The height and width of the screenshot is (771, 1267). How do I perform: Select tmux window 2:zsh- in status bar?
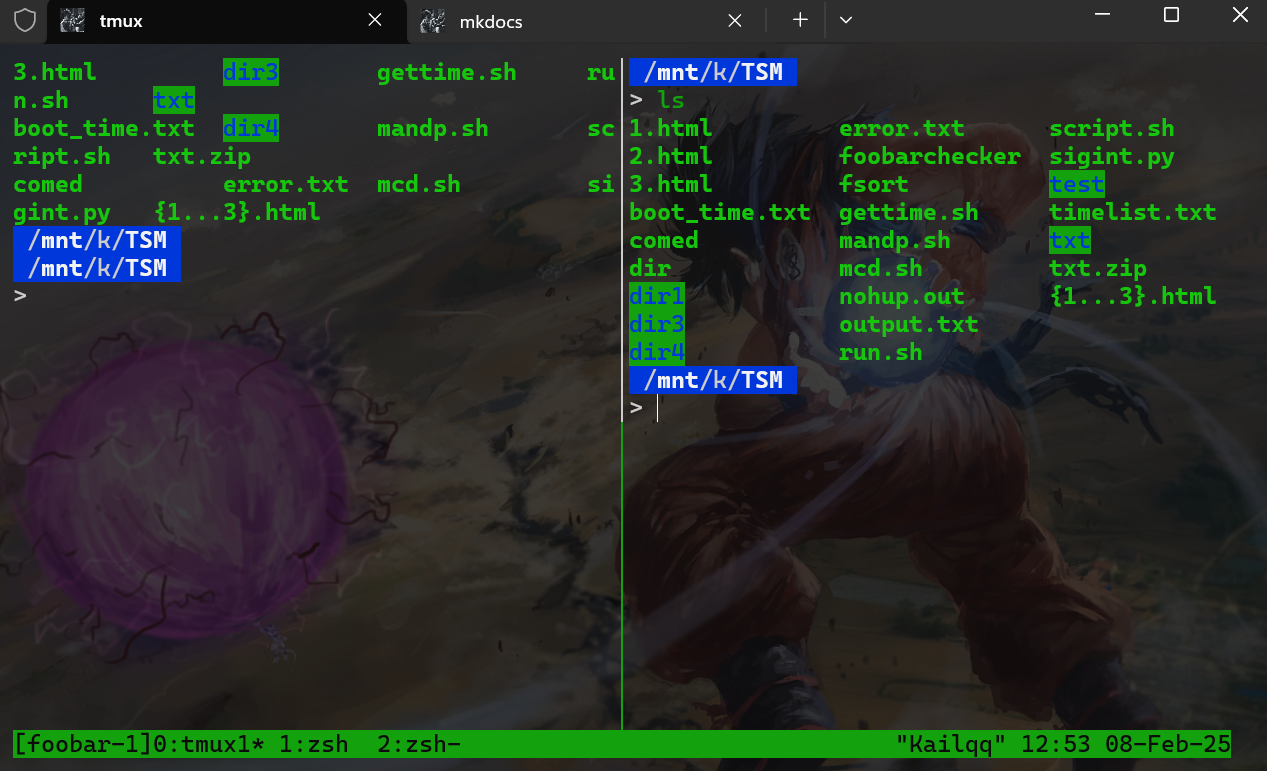tap(419, 743)
